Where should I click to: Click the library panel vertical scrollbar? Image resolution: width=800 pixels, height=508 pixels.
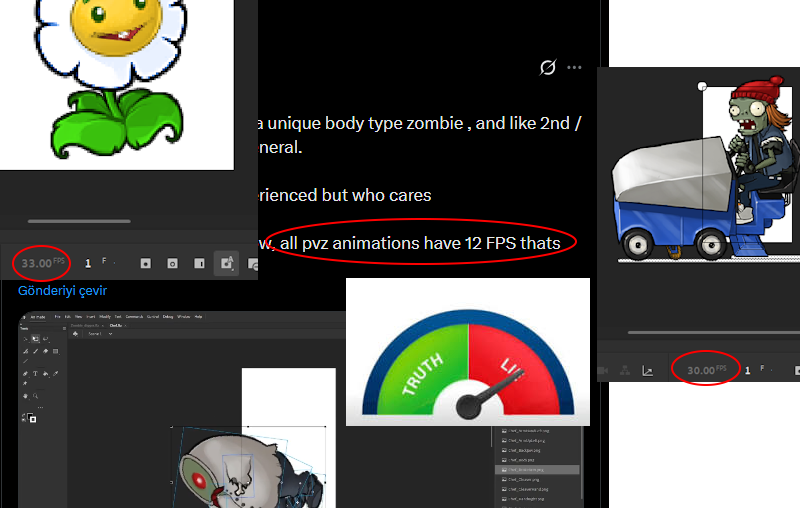click(x=582, y=462)
